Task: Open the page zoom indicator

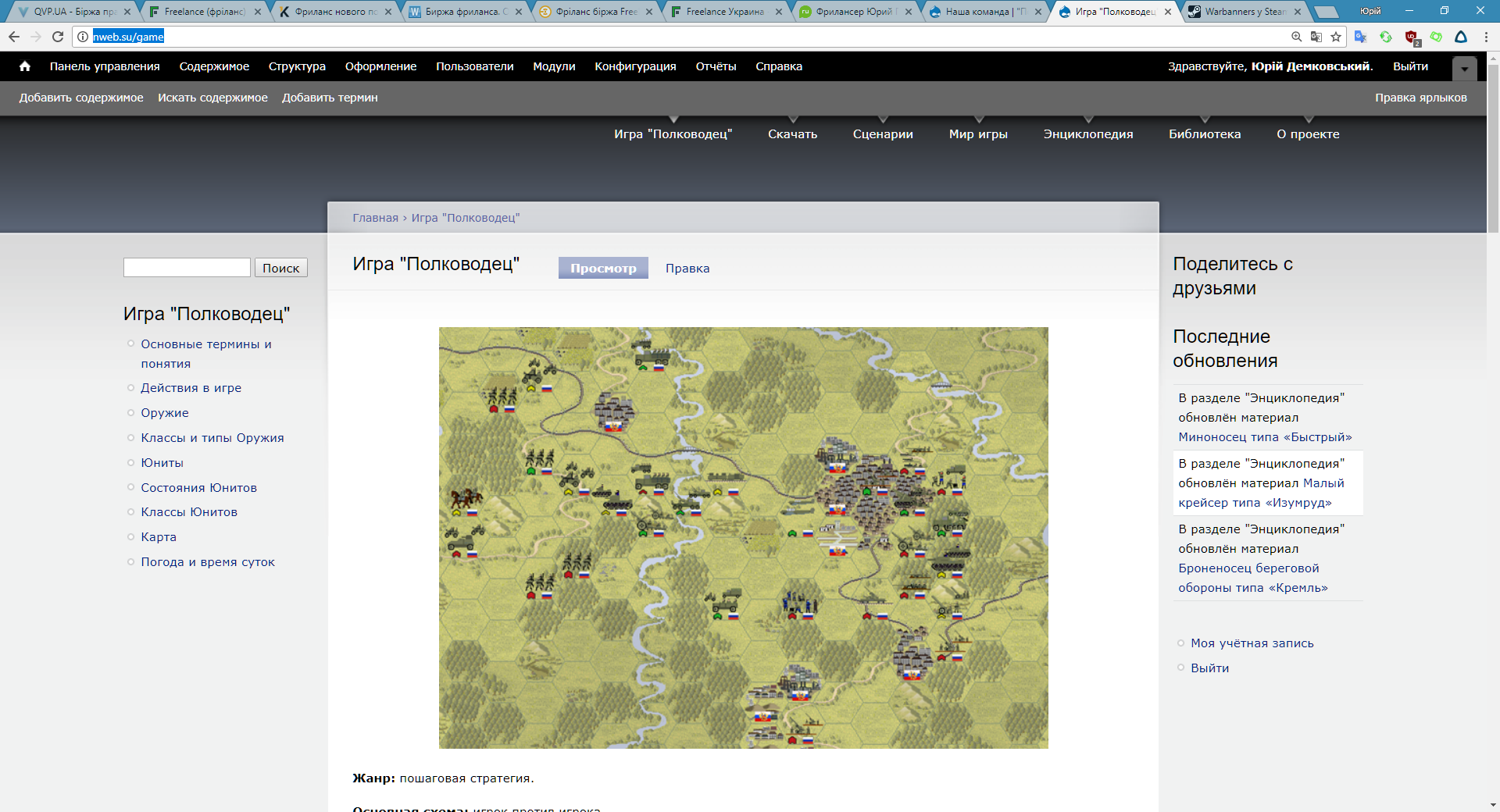Action: pyautogui.click(x=1297, y=37)
